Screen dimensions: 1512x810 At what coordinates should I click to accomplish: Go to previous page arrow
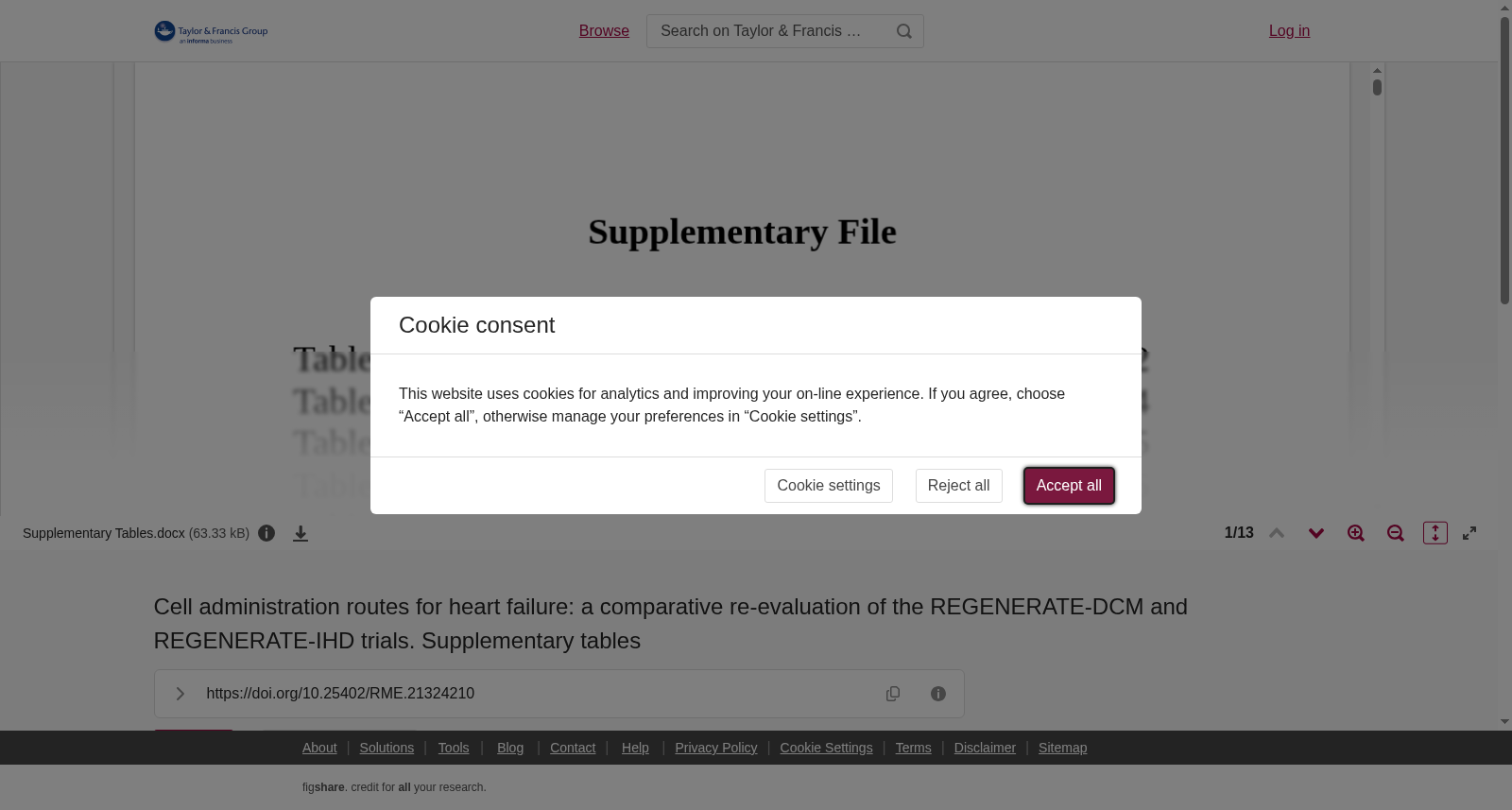point(1276,533)
